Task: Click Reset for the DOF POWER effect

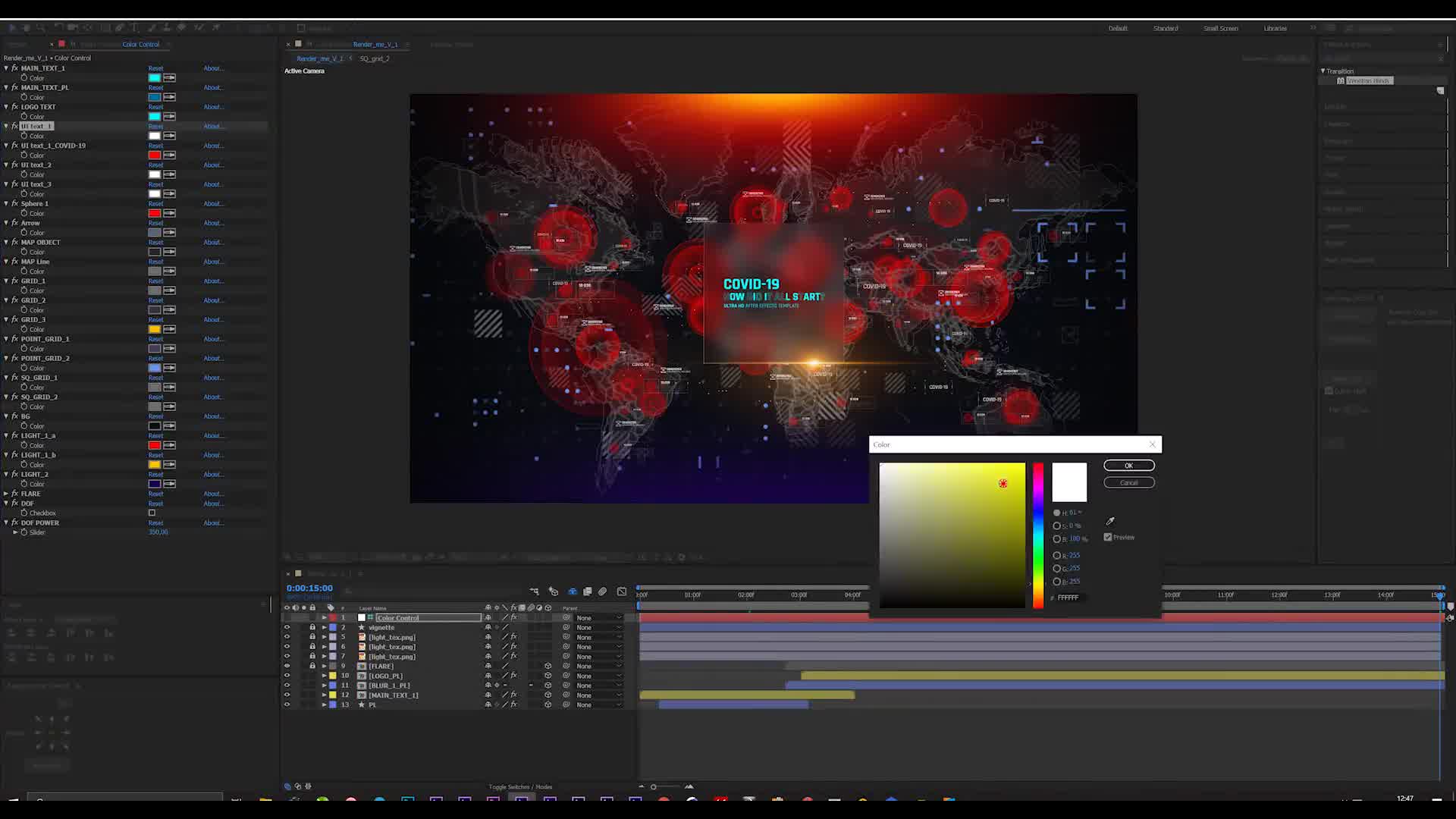Action: click(155, 522)
